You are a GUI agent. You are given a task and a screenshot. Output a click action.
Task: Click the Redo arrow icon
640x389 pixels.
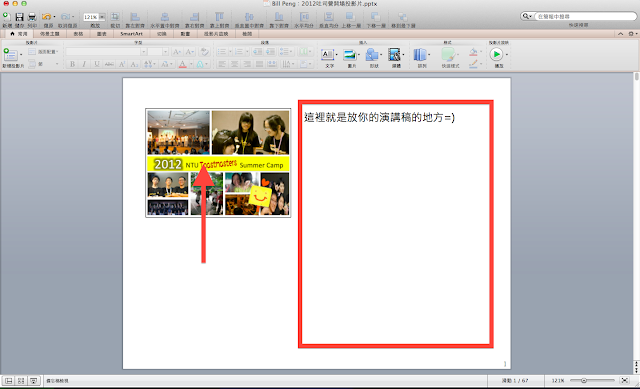click(65, 17)
